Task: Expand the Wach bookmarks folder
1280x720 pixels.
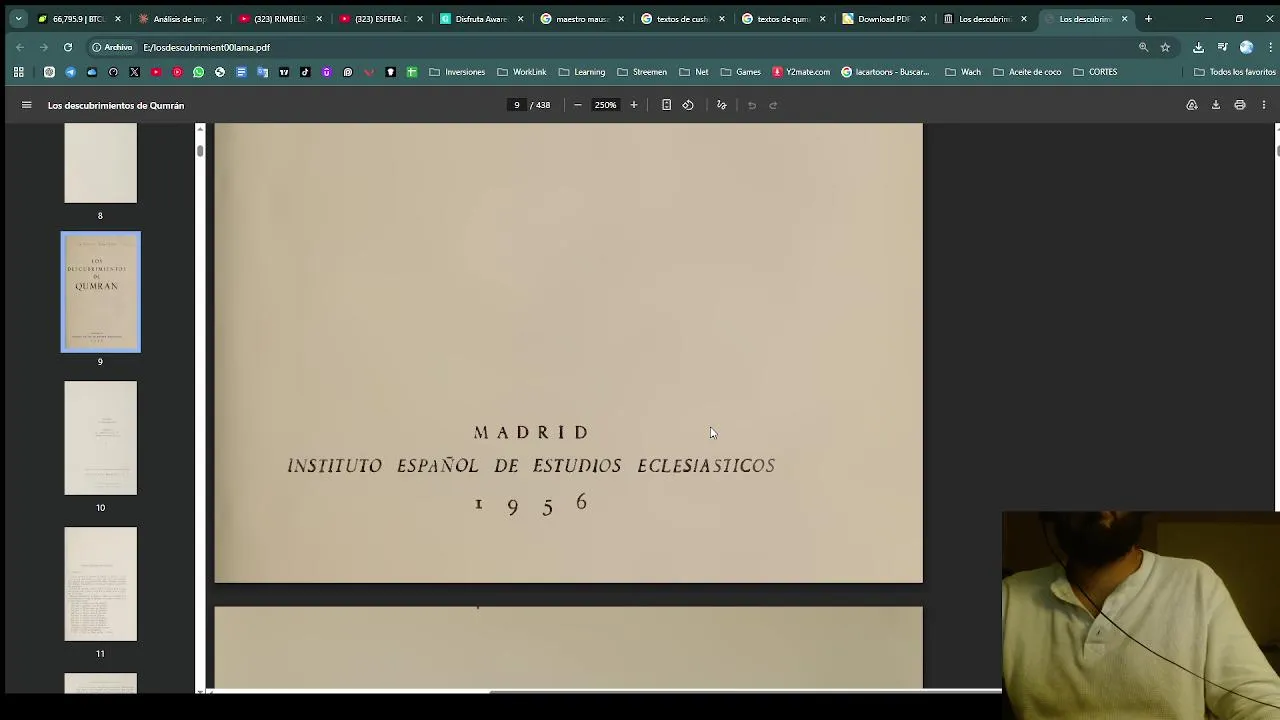Action: (x=963, y=72)
